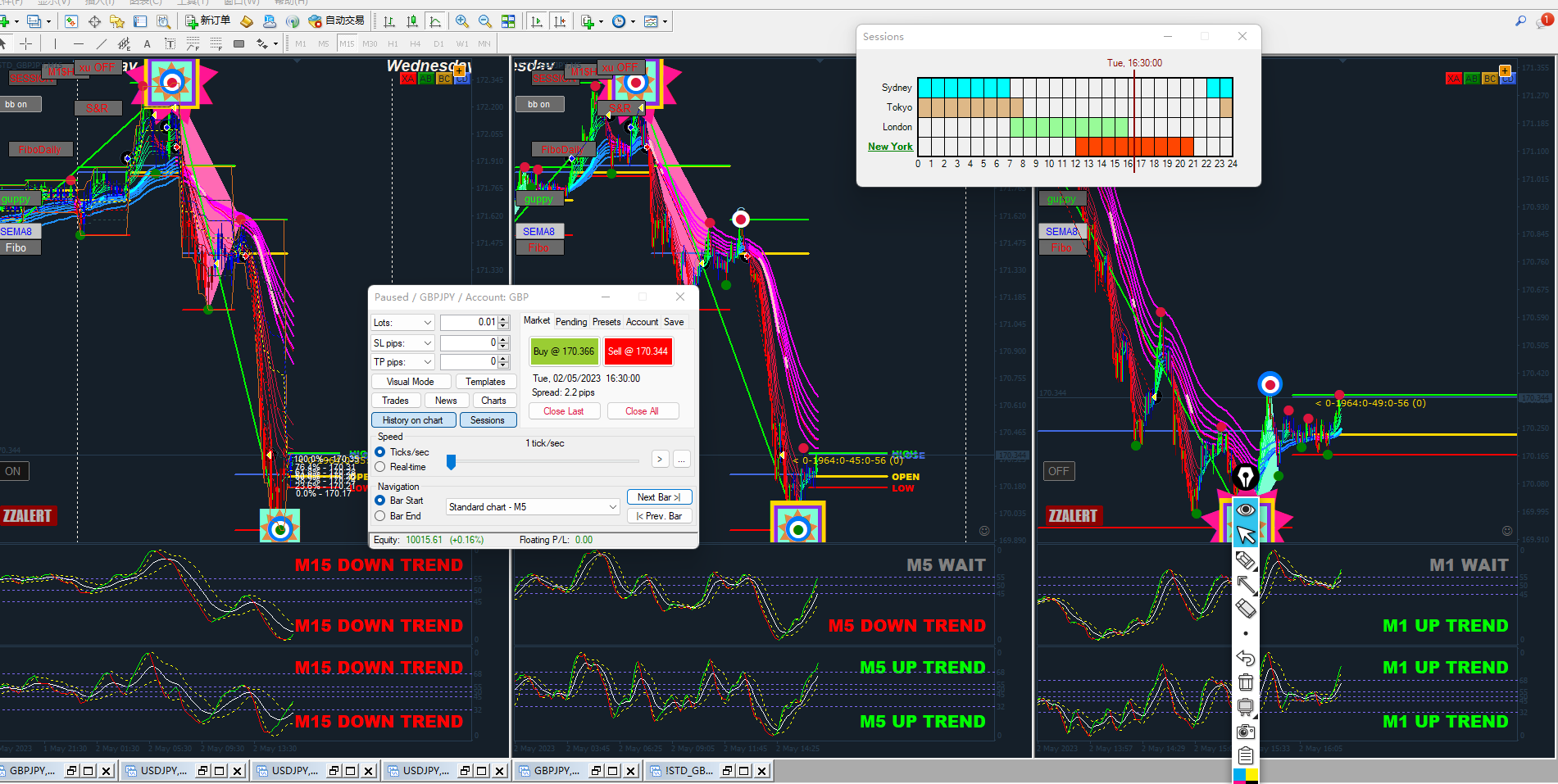Select the text A drawing tool
Screen dimensions: 1558x784
(148, 43)
